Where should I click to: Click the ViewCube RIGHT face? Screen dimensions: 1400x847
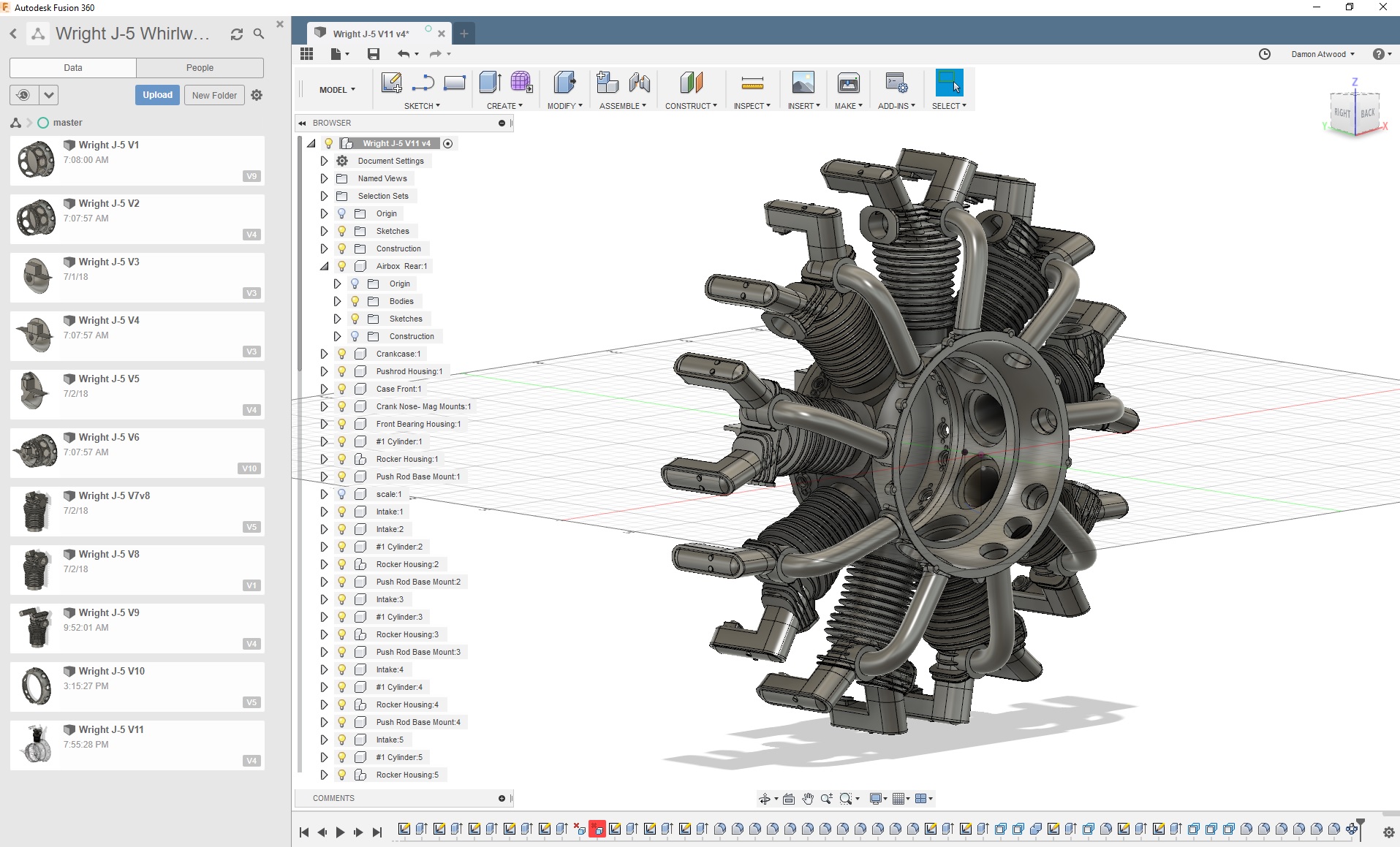tap(1342, 113)
